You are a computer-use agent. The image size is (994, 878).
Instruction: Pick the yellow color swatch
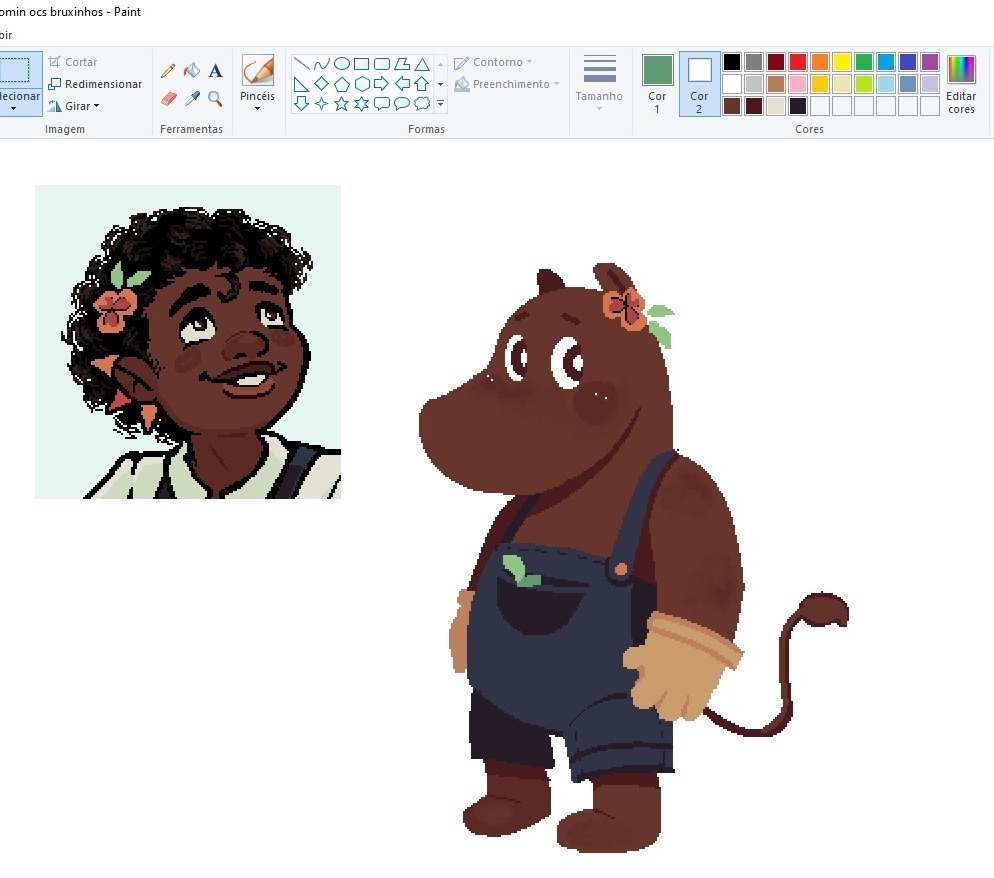pyautogui.click(x=842, y=62)
